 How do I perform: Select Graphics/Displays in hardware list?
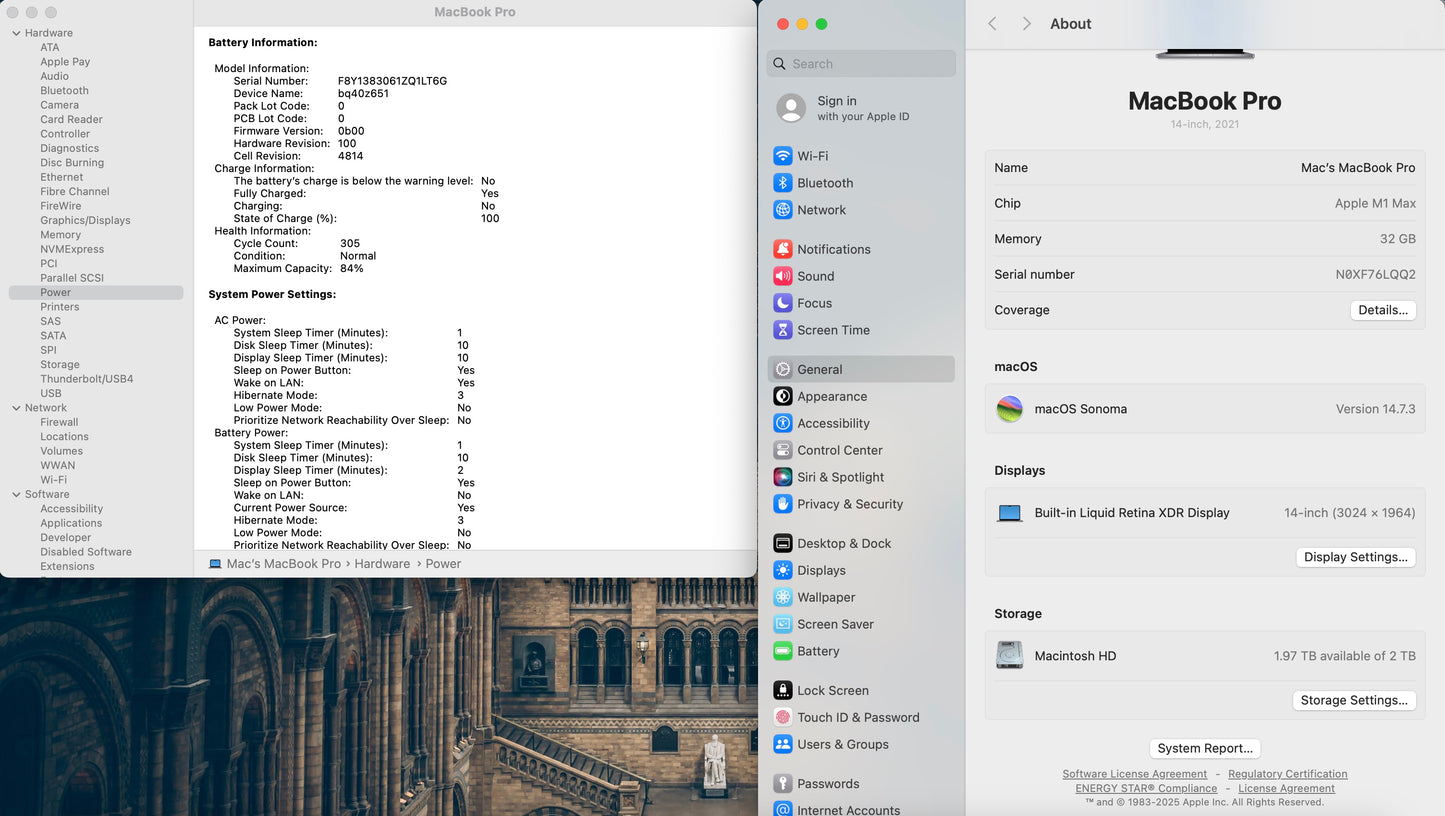point(85,220)
